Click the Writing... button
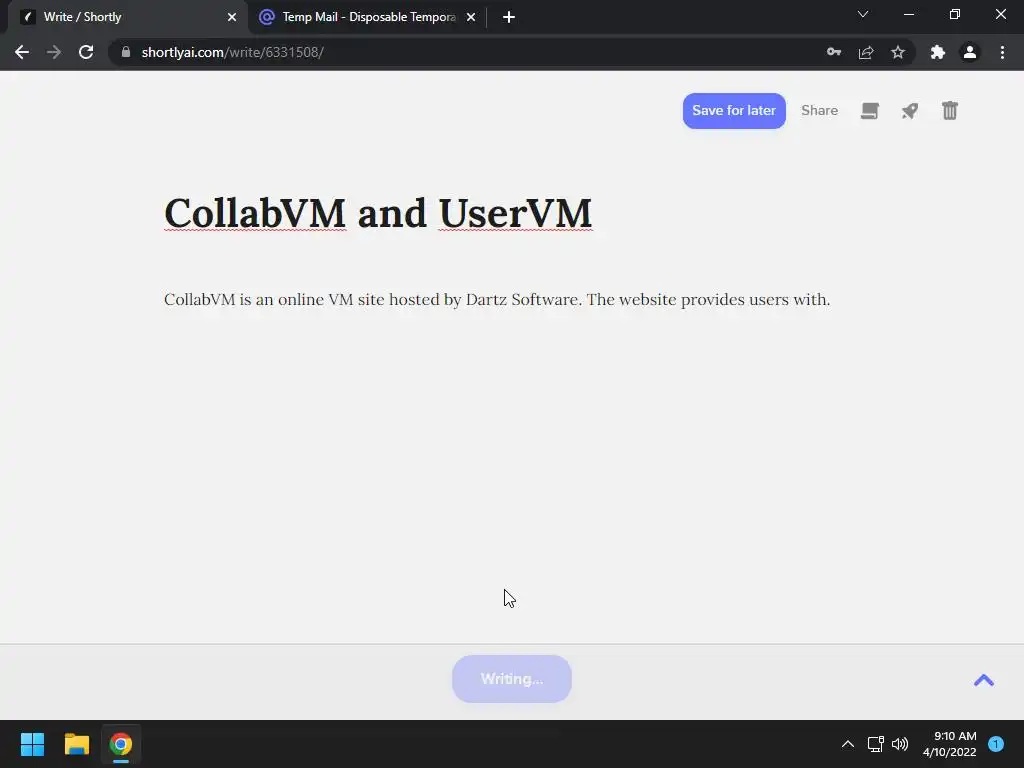Image resolution: width=1024 pixels, height=768 pixels. (x=511, y=679)
